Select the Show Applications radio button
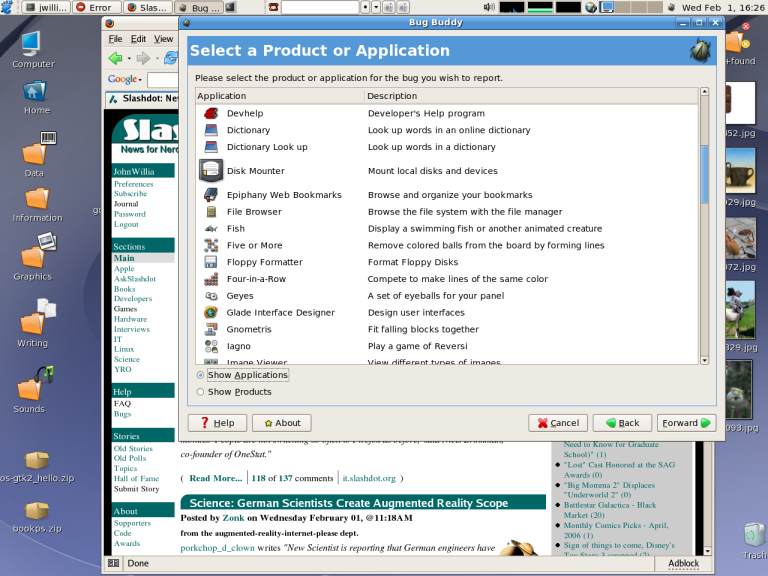Image resolution: width=768 pixels, height=576 pixels. 200,375
